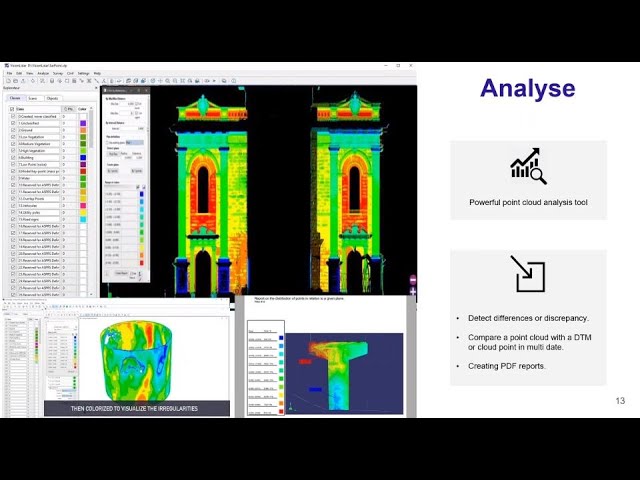
Task: Open the Analyze menu
Action: point(43,73)
